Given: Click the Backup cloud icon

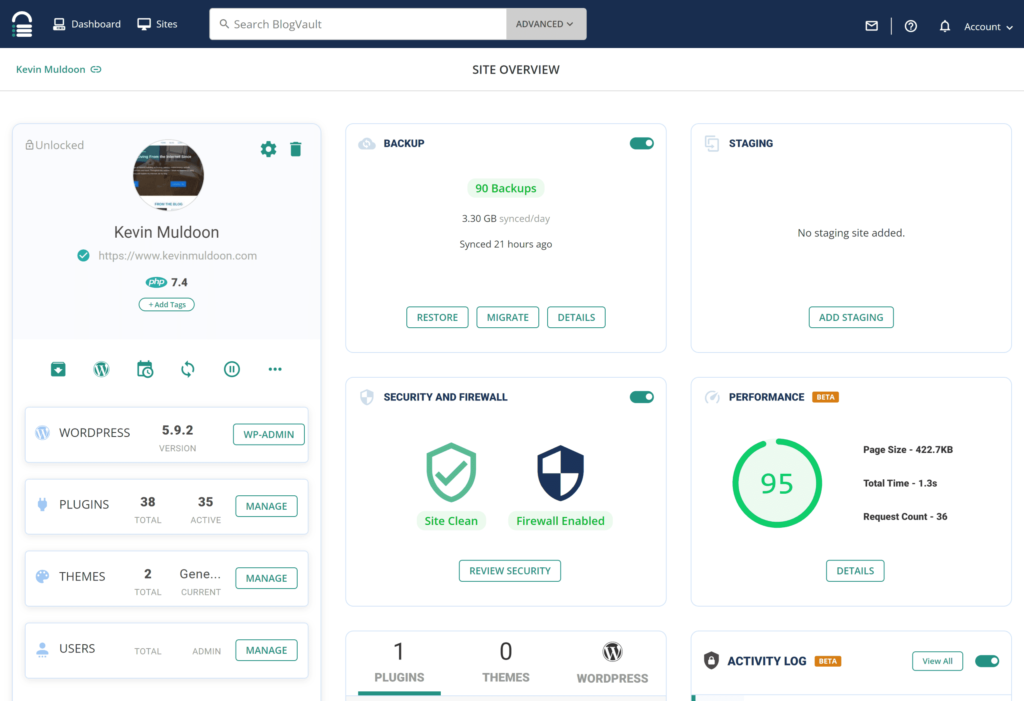Looking at the screenshot, I should (x=367, y=143).
